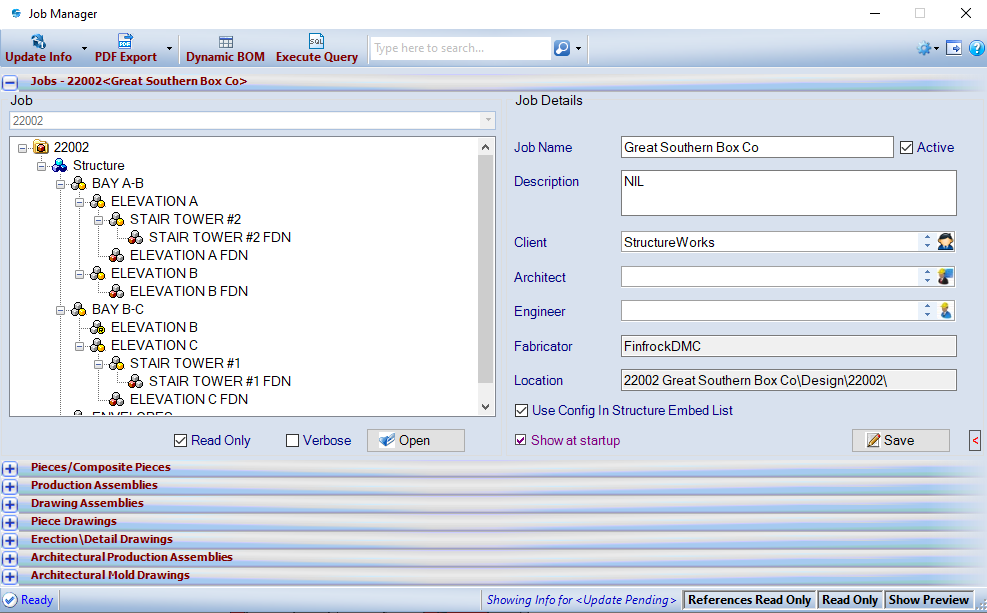
Task: Uncheck the Active checkbox
Action: click(907, 148)
